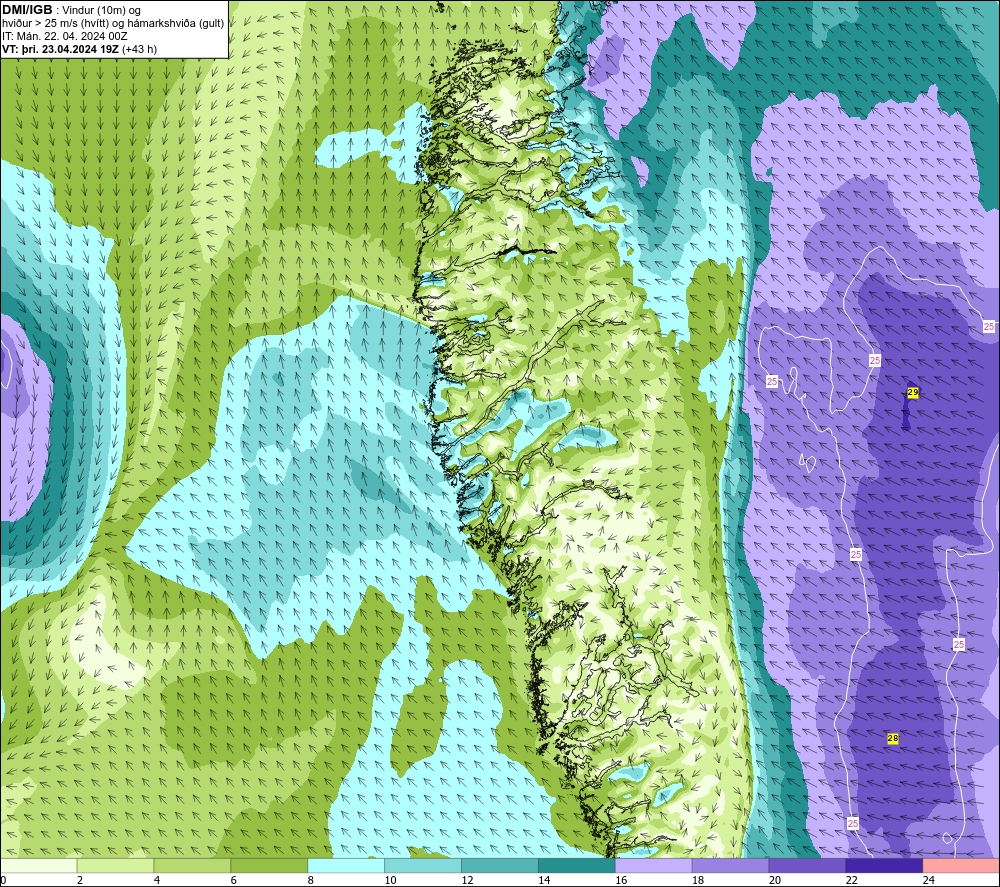Click the valid time "VT: þri. 23.04.2024 19Z (+43 h)"
The image size is (1000, 887).
pyautogui.click(x=79, y=49)
